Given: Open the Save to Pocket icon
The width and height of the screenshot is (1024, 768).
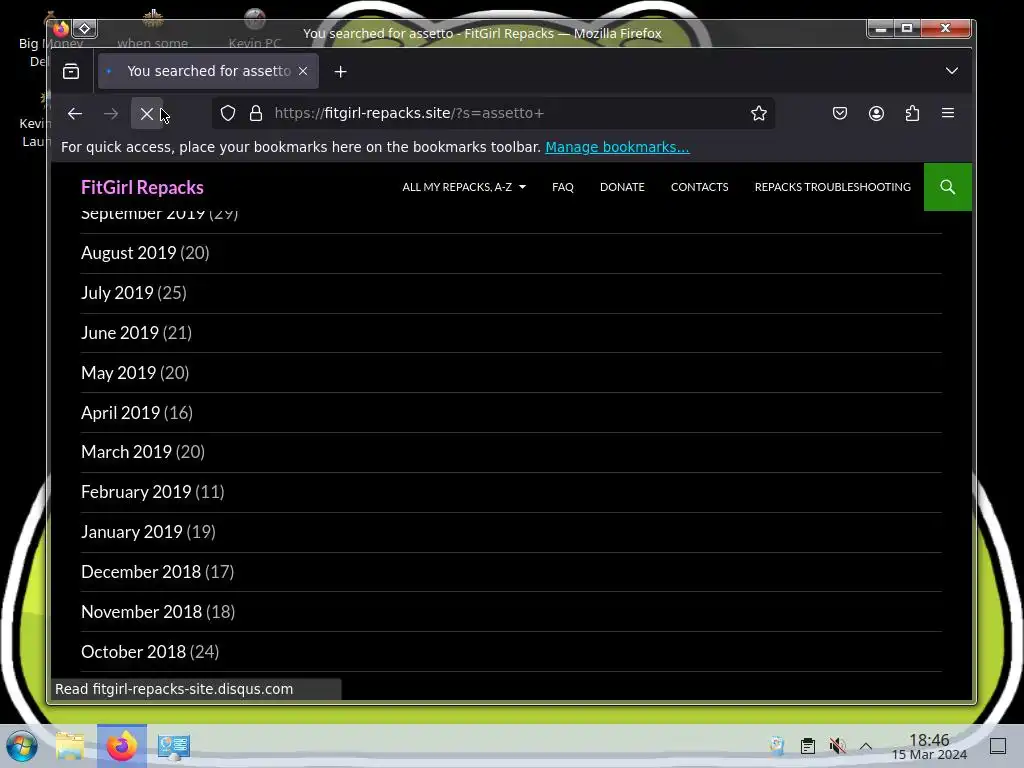Looking at the screenshot, I should point(840,114).
